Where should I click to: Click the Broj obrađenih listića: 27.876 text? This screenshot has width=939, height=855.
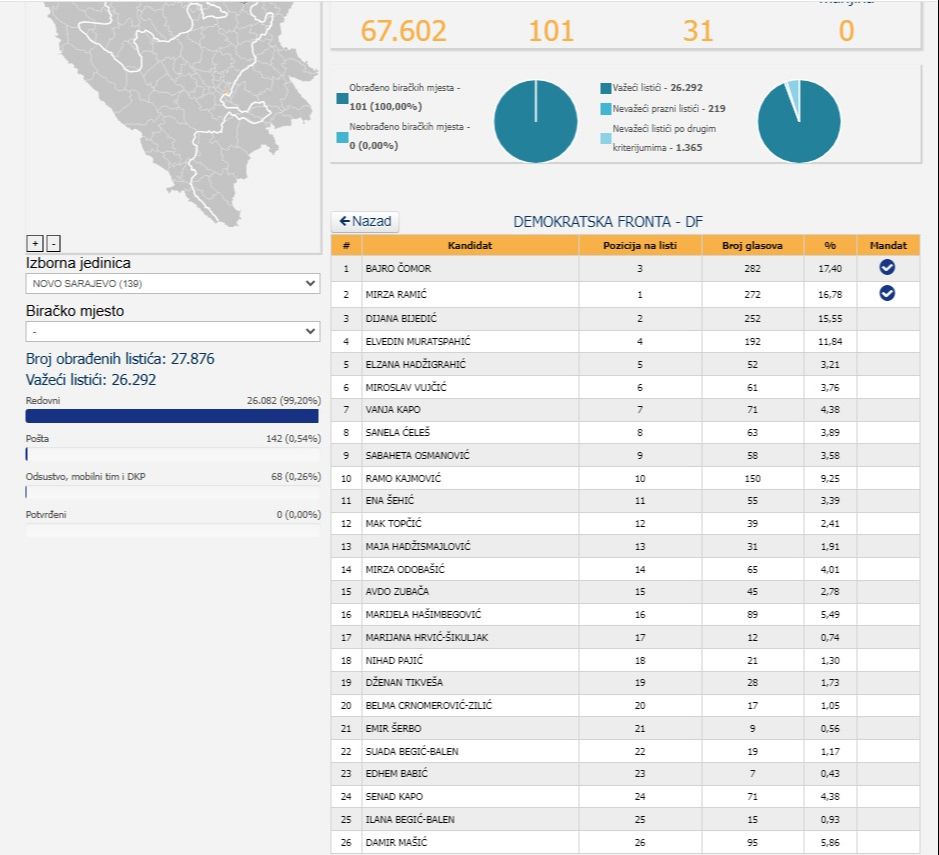coord(120,359)
